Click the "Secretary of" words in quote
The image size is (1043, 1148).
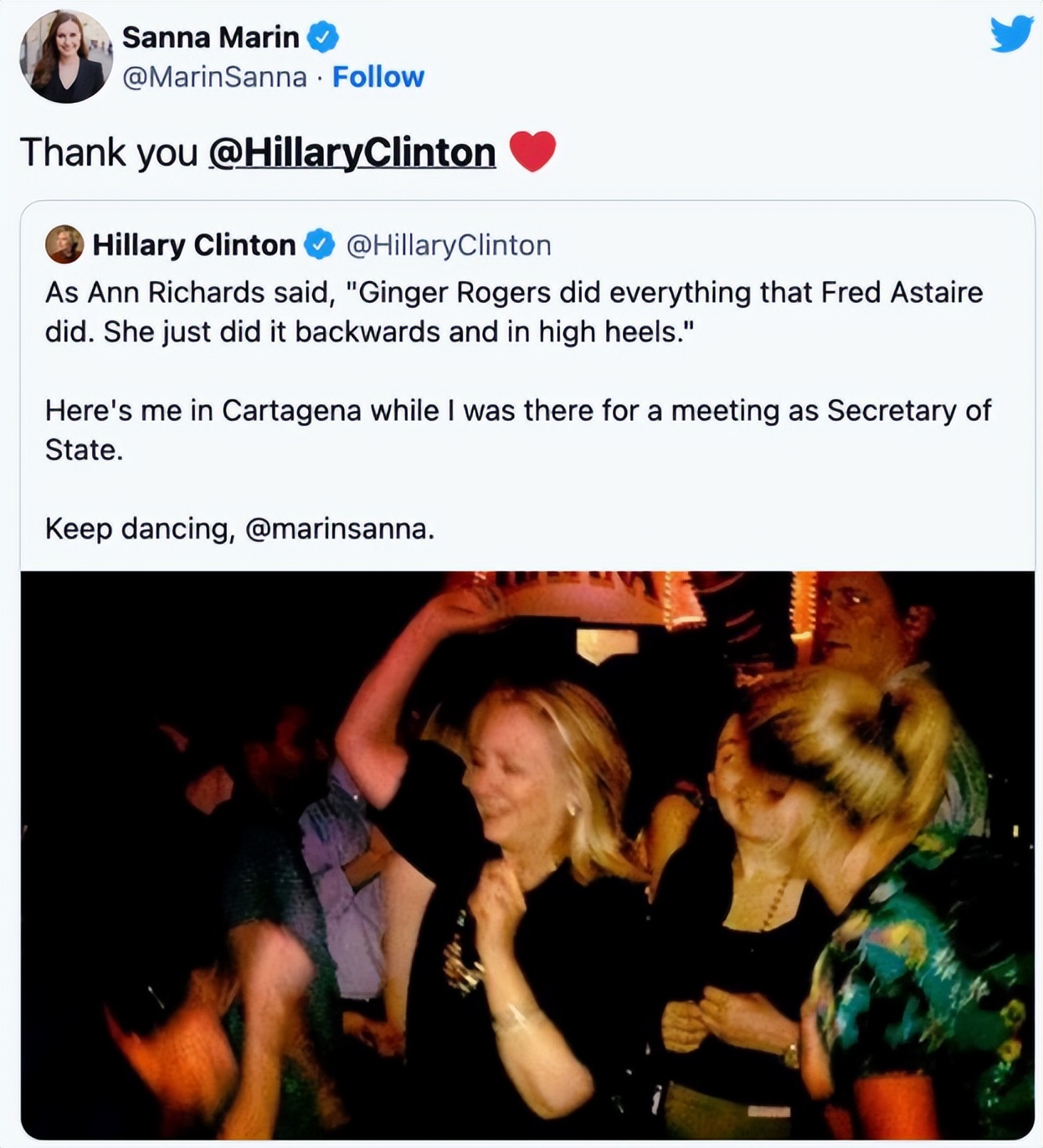pyautogui.click(x=909, y=410)
